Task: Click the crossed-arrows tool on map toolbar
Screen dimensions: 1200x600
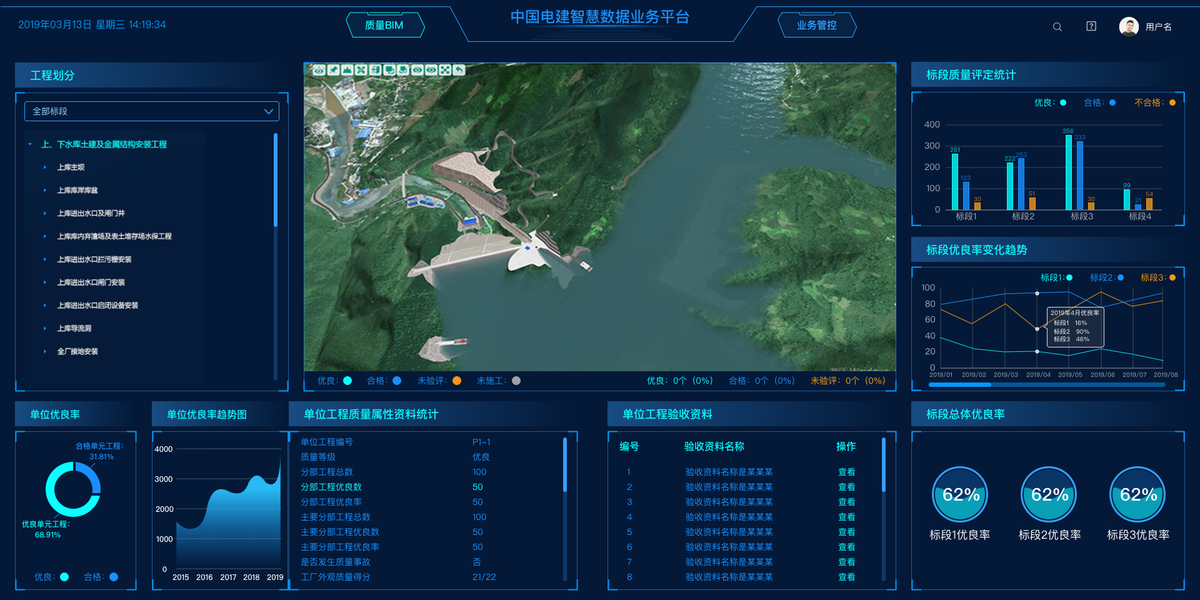Action: pos(361,70)
